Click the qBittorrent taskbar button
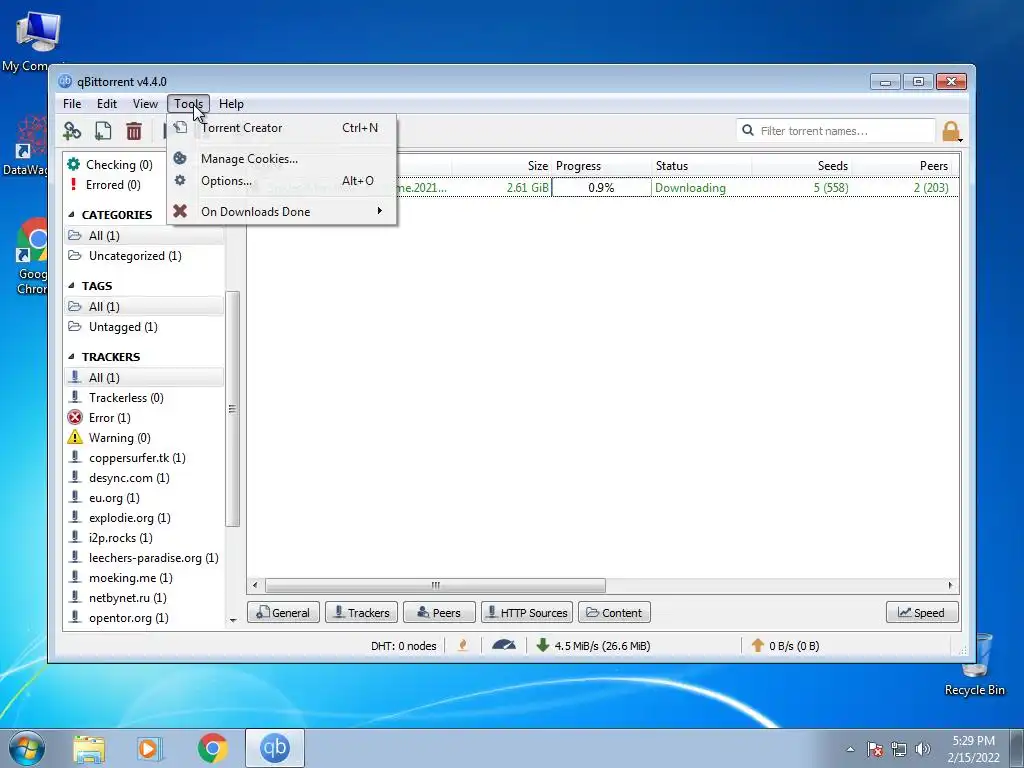1024x768 pixels. click(x=275, y=748)
